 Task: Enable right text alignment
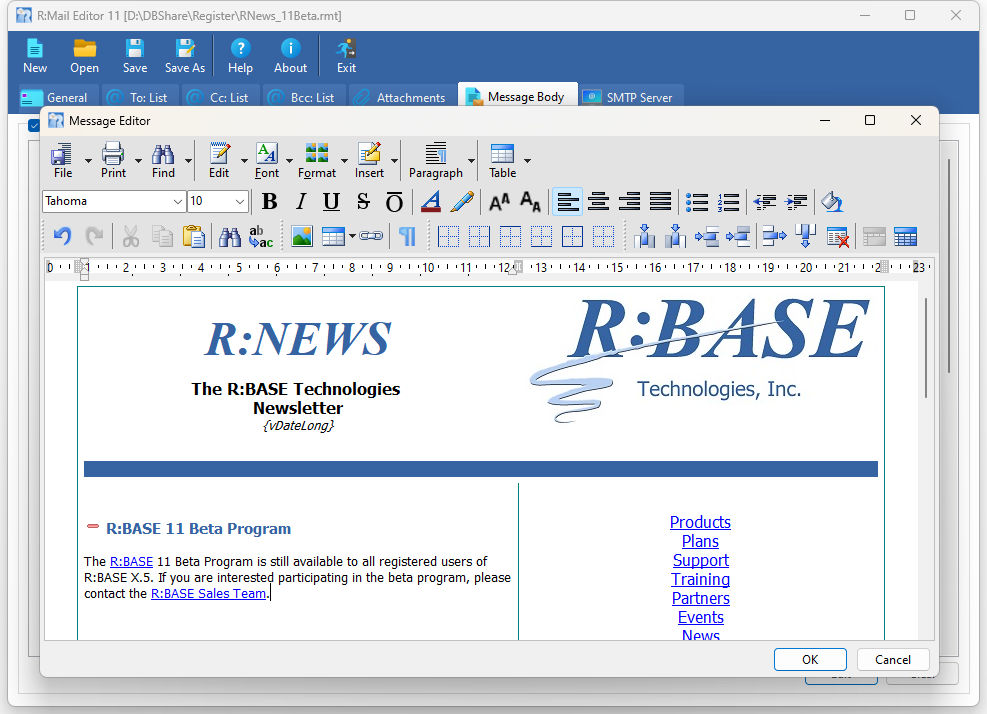point(629,201)
